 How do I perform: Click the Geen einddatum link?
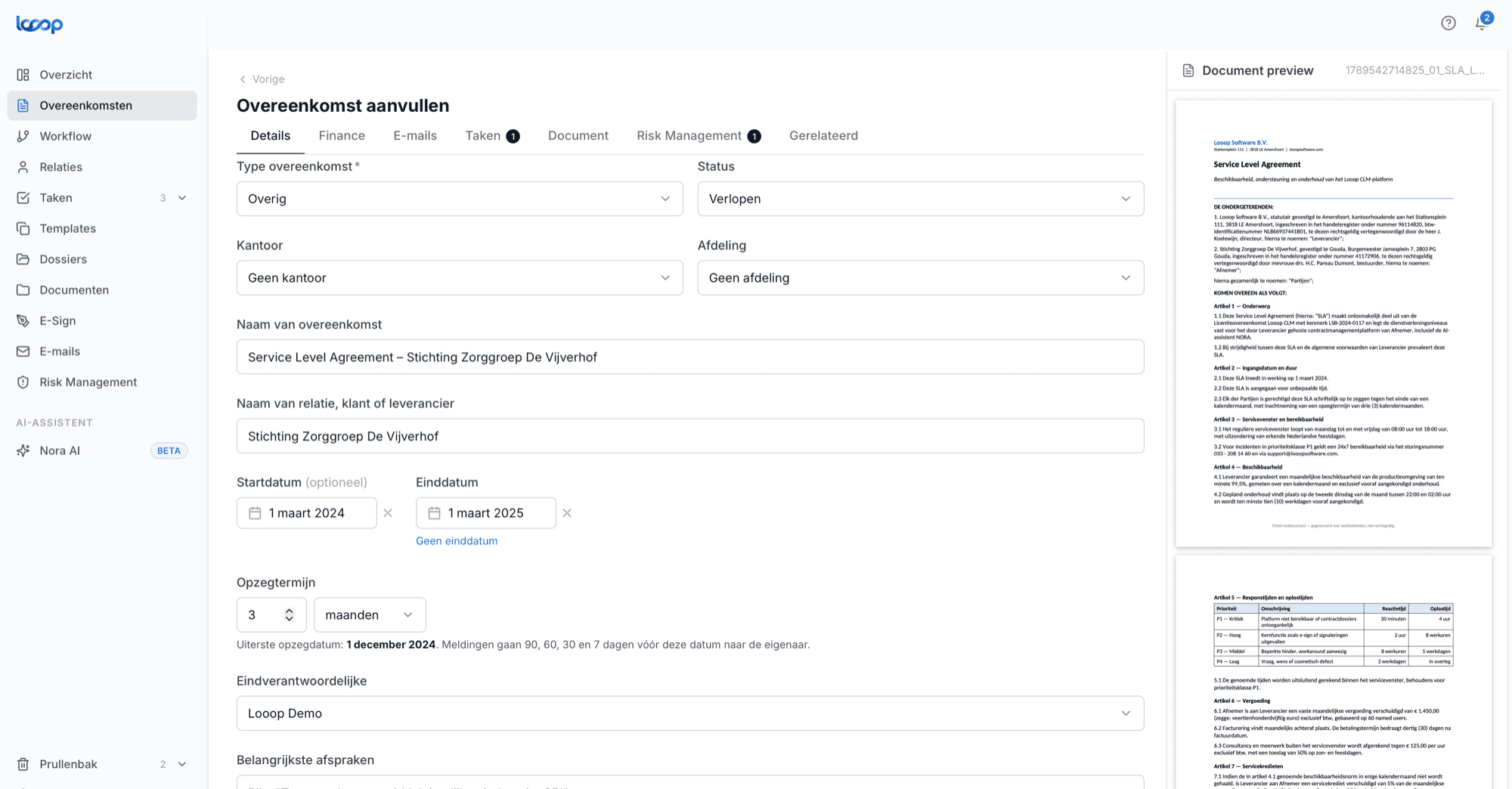click(457, 541)
